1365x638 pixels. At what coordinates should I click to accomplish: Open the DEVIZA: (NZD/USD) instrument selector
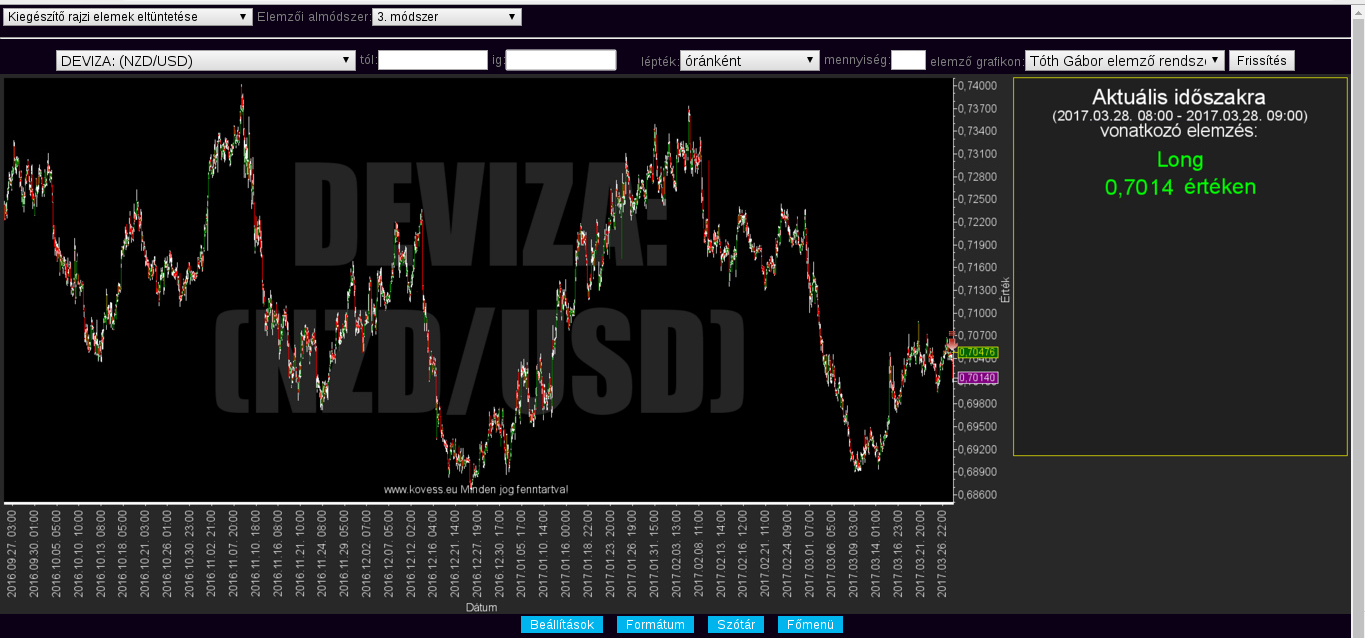click(206, 61)
